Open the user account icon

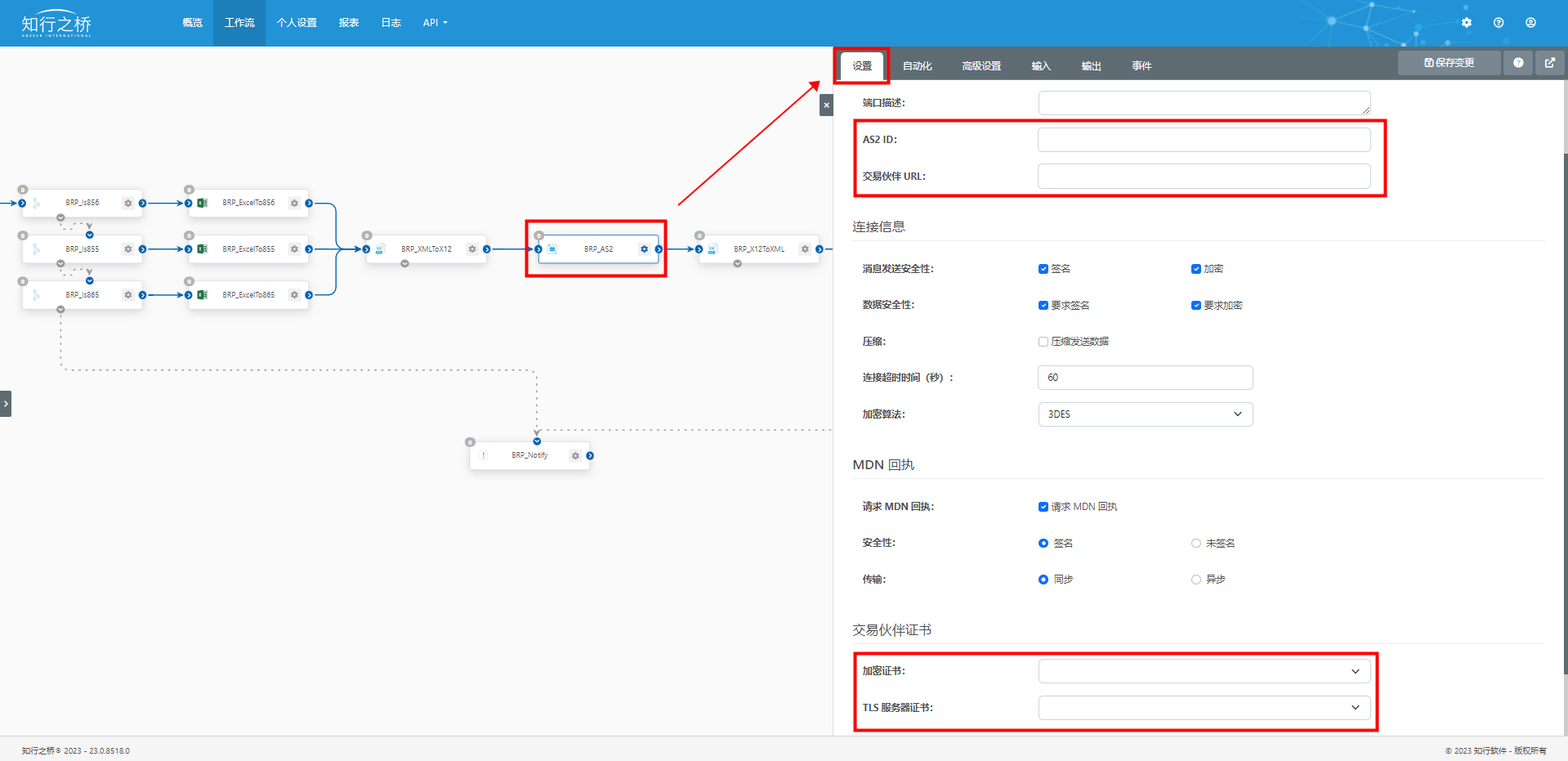click(x=1530, y=23)
